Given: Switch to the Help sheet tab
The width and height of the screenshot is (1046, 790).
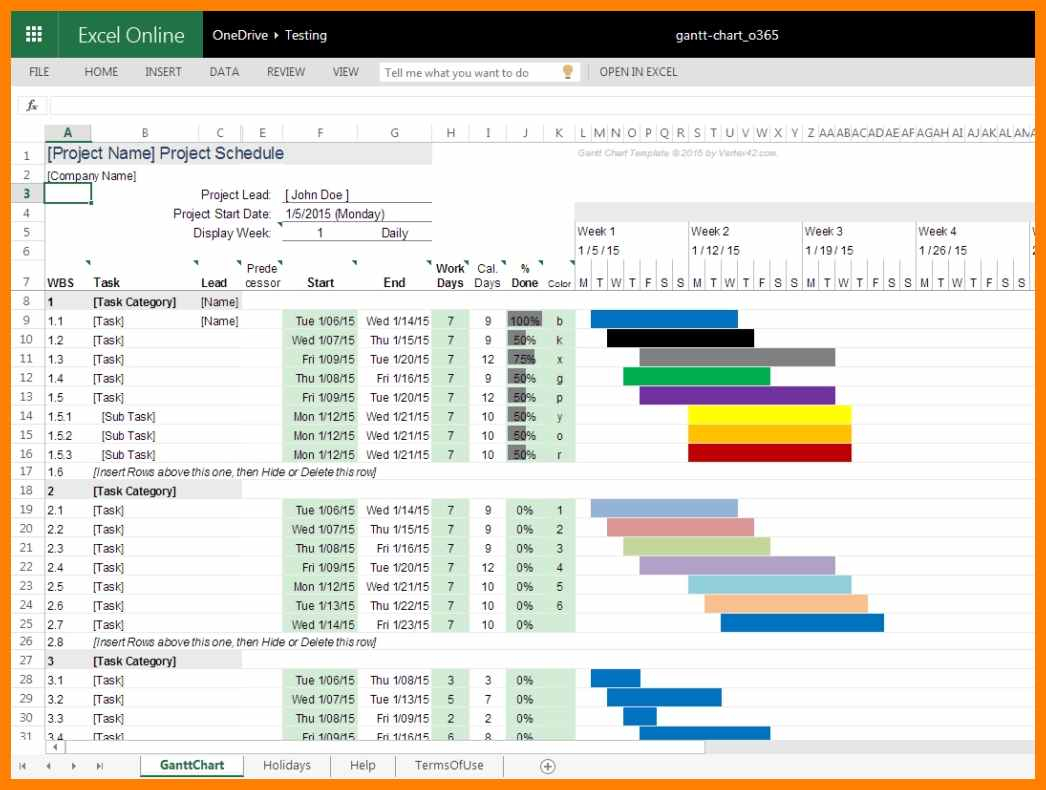Looking at the screenshot, I should [363, 765].
